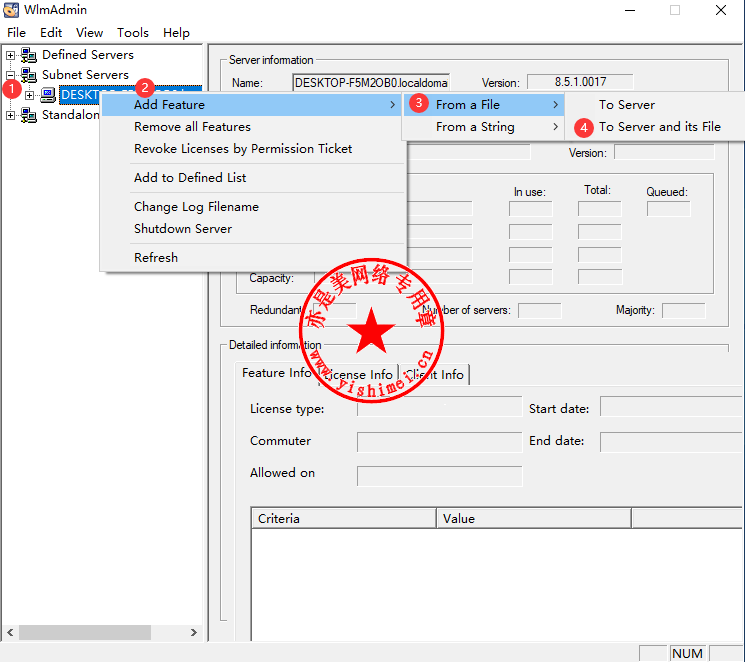Open the Edit menu
The height and width of the screenshot is (662, 745).
pyautogui.click(x=51, y=33)
